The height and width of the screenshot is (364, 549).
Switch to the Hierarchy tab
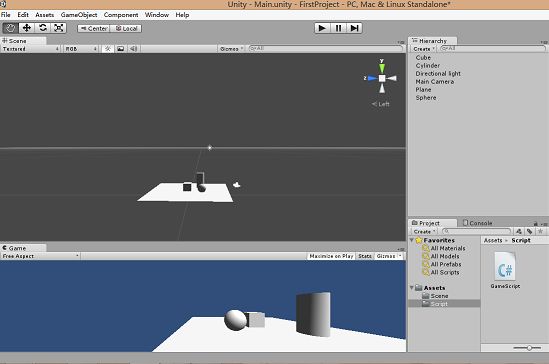pos(433,41)
